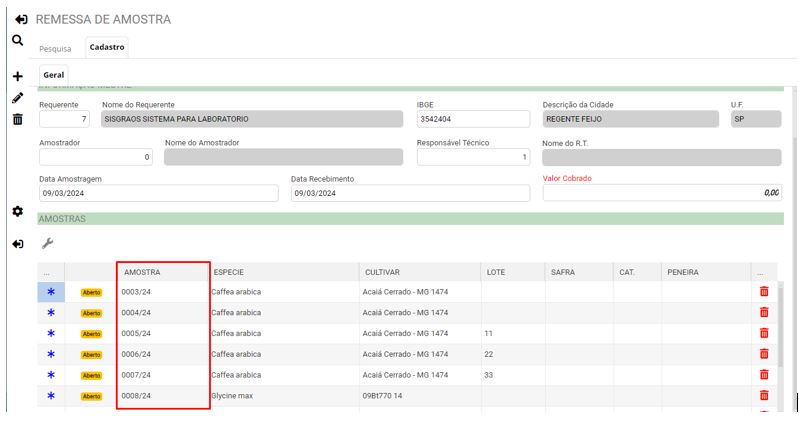Click the Aberto status badge for 0004/24
Screen dimensions: 799x425
pos(91,313)
